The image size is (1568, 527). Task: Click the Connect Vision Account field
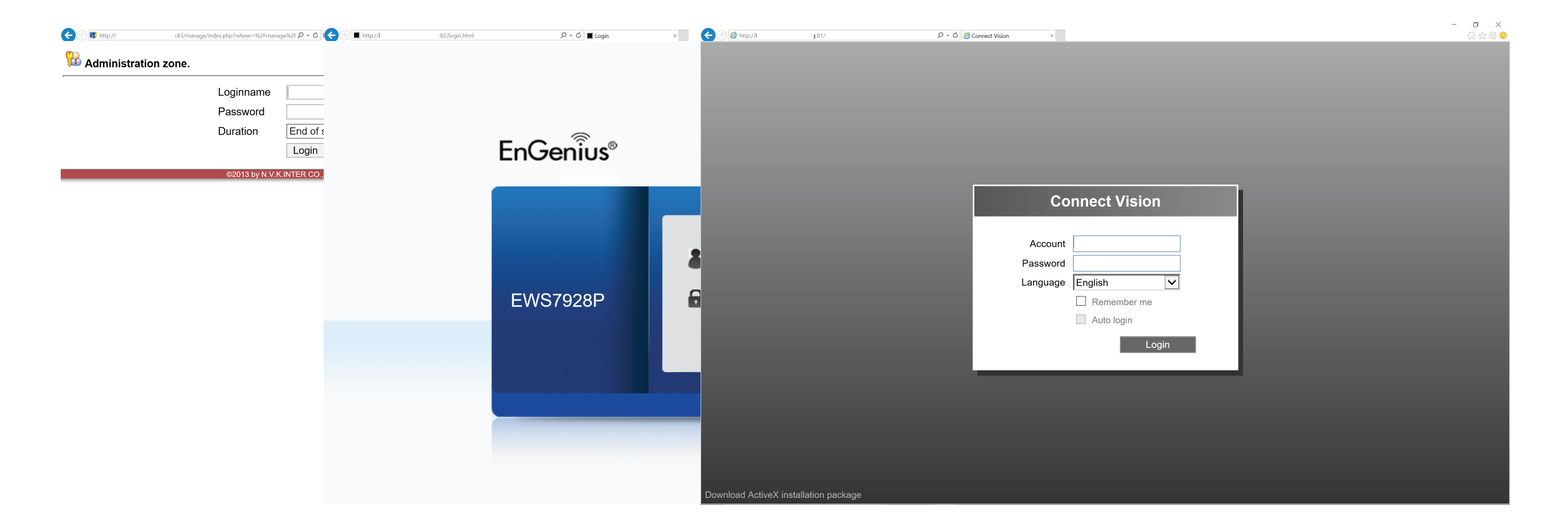(1127, 244)
